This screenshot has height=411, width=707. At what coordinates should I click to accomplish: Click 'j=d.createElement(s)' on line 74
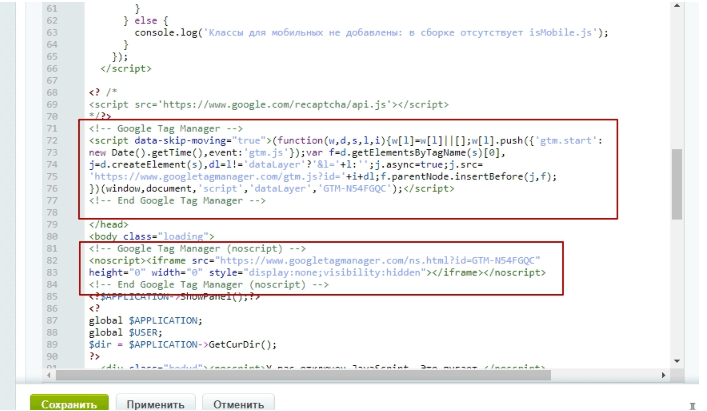tap(148, 164)
